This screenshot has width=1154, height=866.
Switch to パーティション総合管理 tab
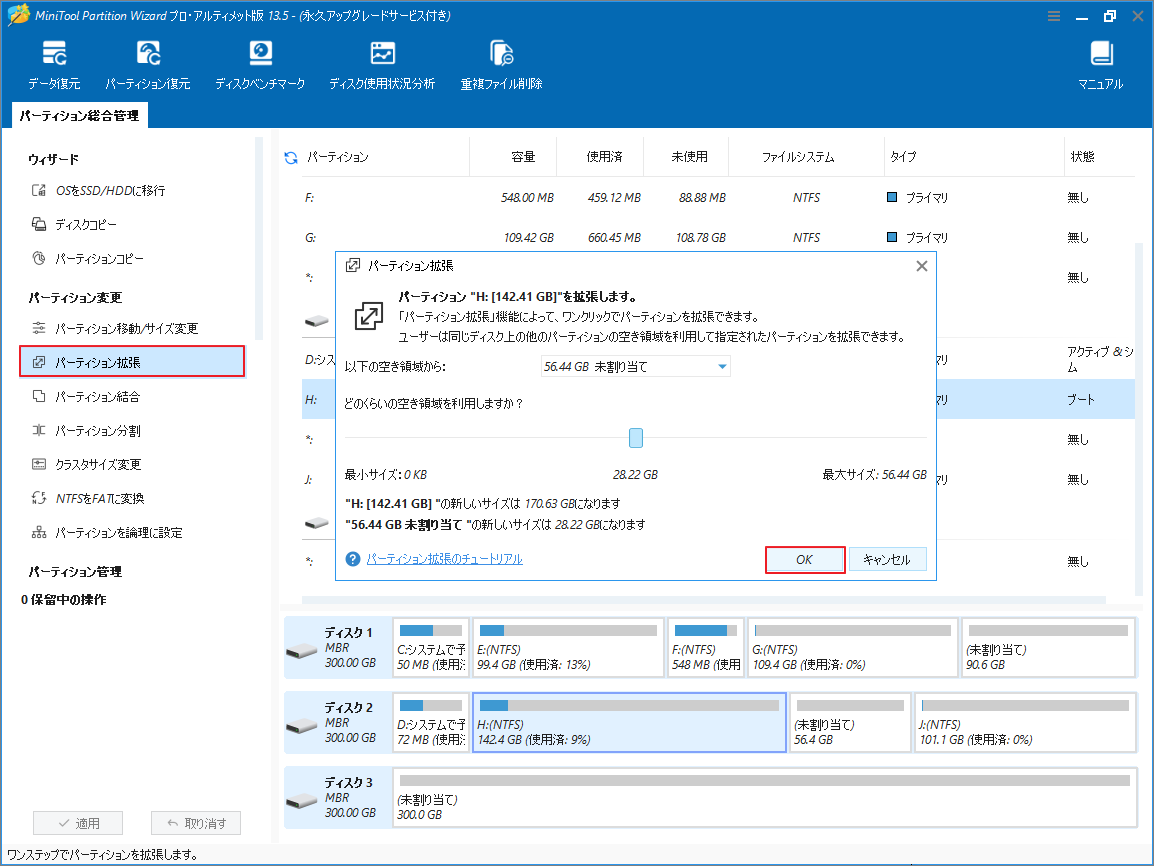coord(78,115)
